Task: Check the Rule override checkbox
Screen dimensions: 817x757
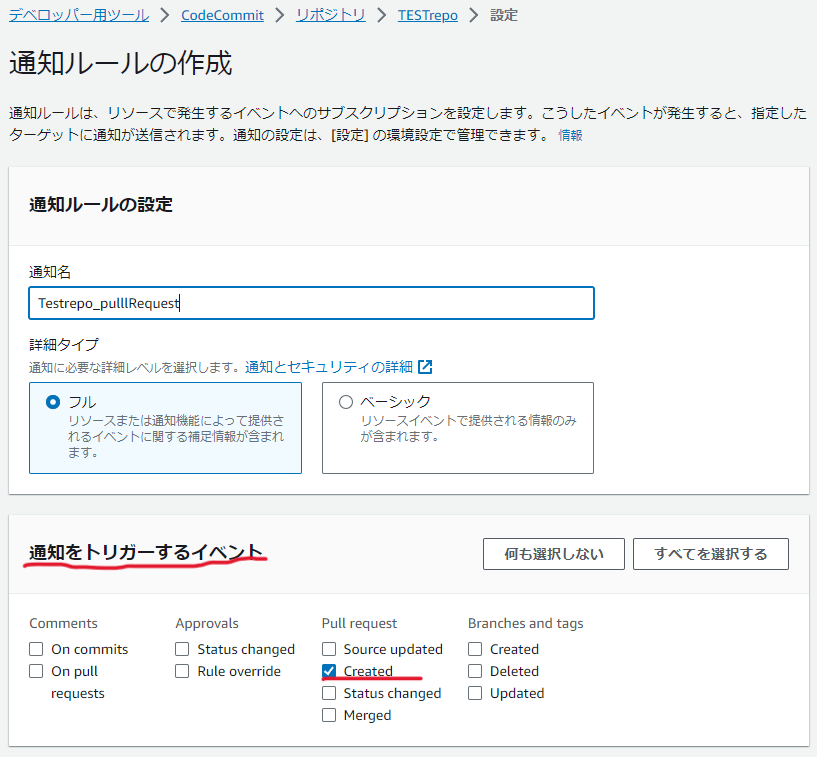Action: (182, 671)
